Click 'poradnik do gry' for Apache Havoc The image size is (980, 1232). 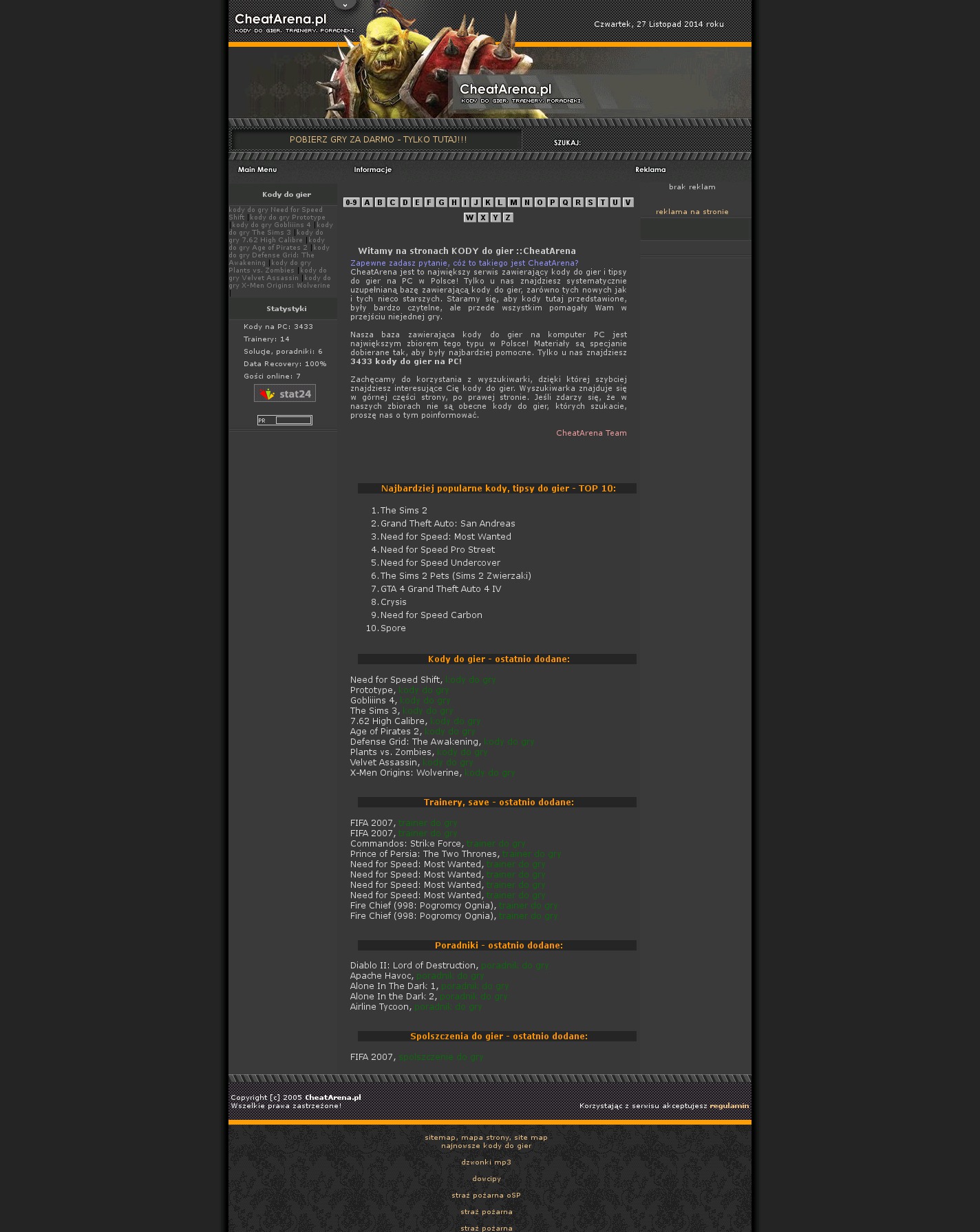click(450, 976)
